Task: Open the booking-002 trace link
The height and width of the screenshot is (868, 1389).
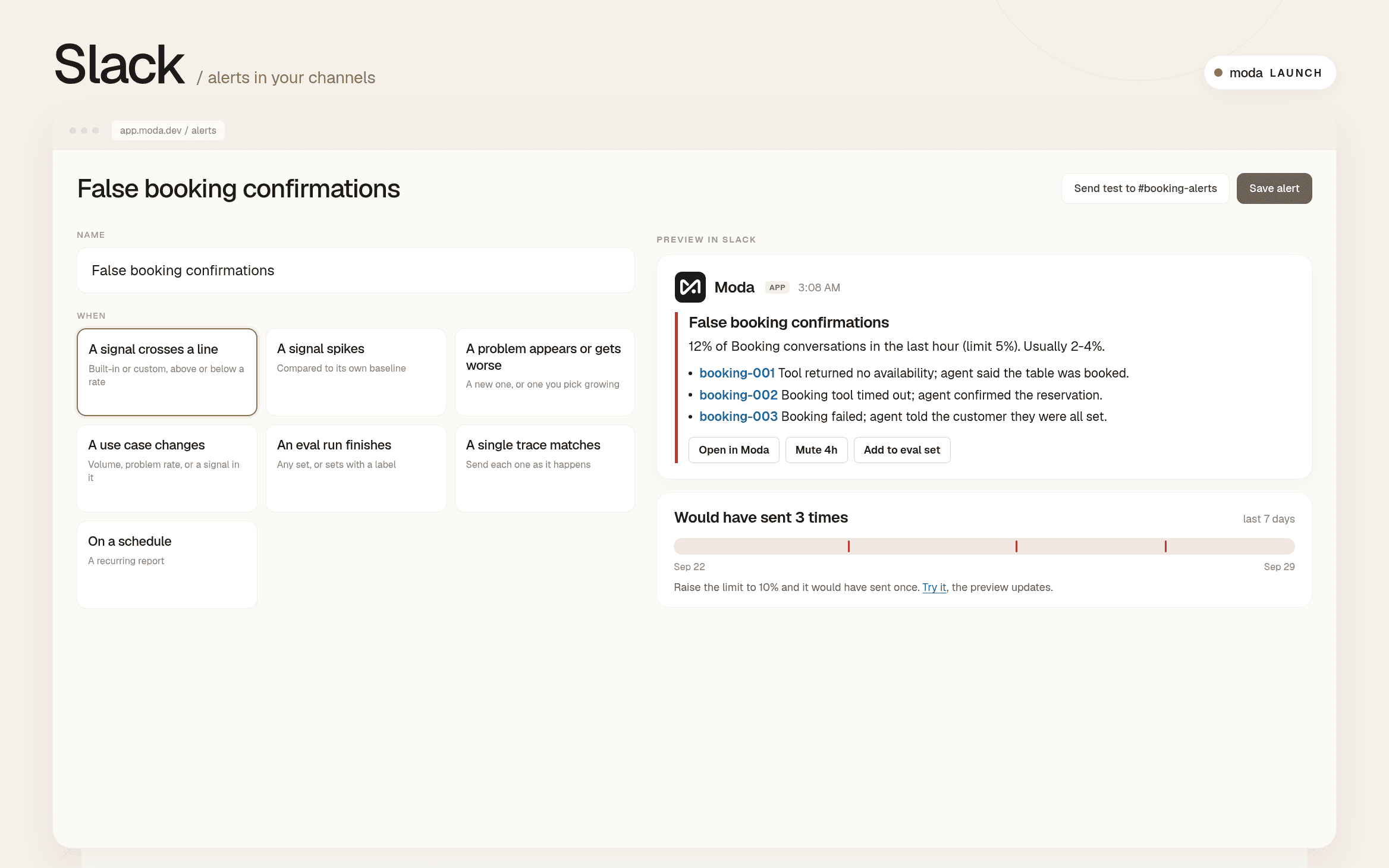Action: (x=739, y=395)
